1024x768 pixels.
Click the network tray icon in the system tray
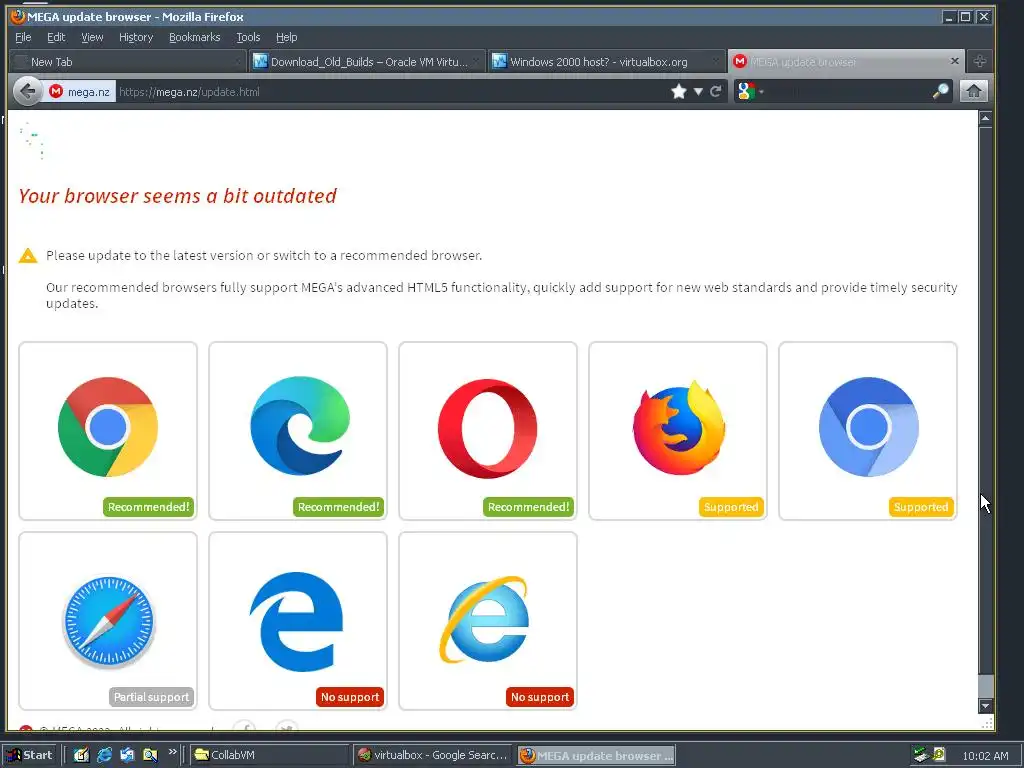[x=921, y=755]
